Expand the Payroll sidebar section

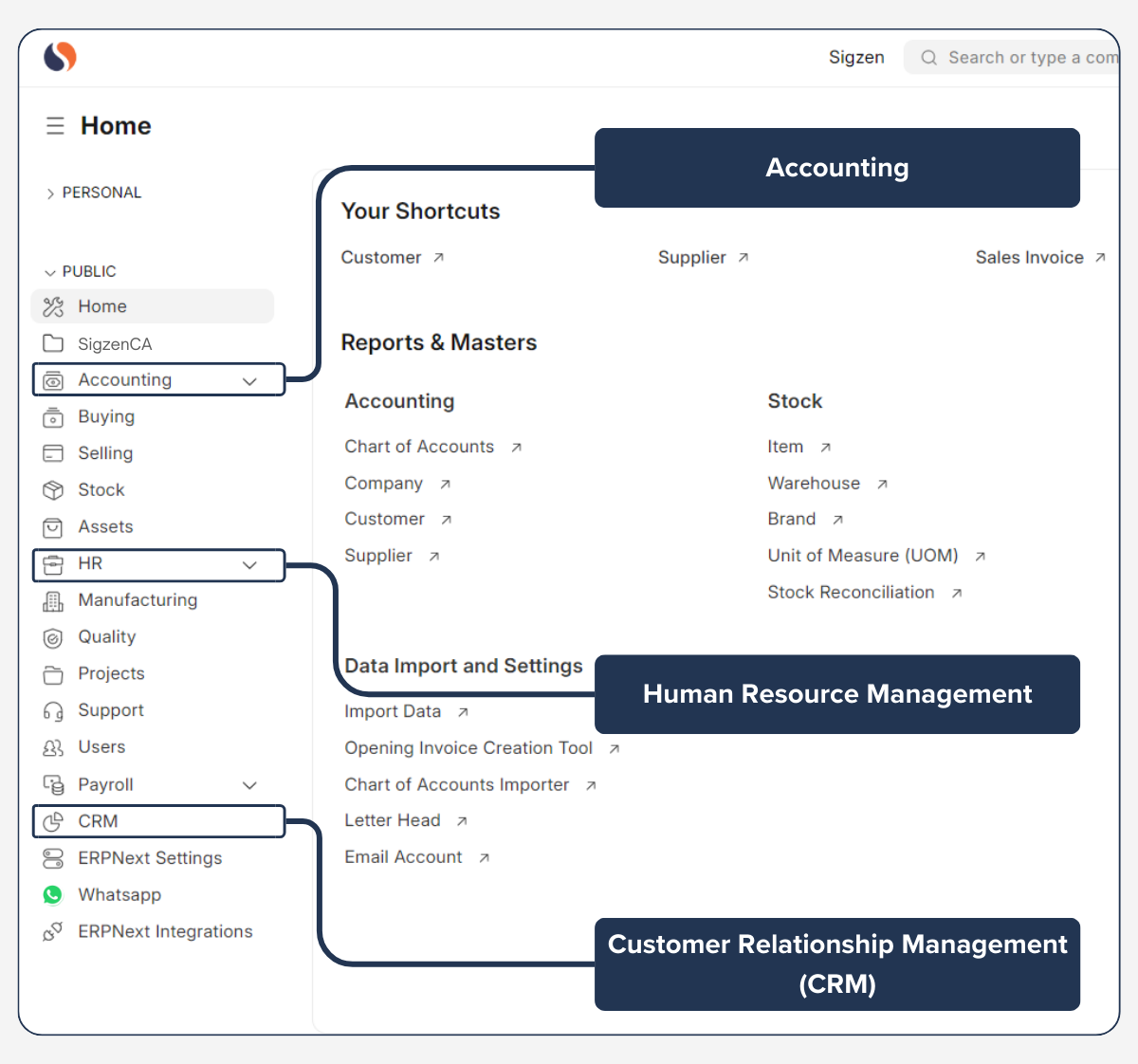(249, 785)
